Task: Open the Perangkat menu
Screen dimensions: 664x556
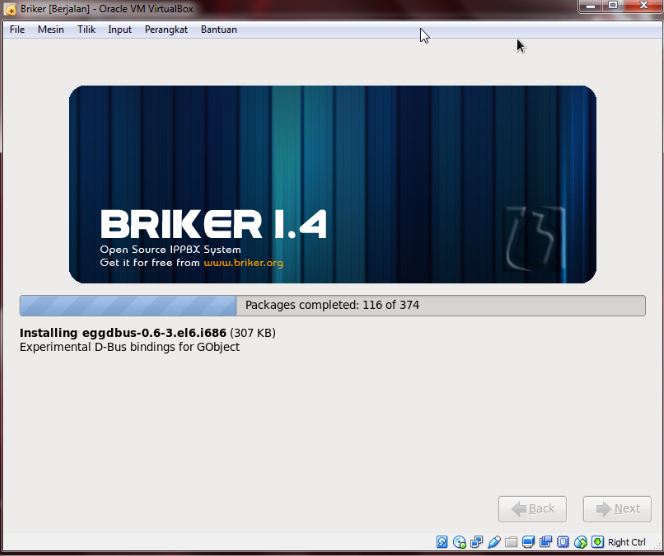Action: 166,30
